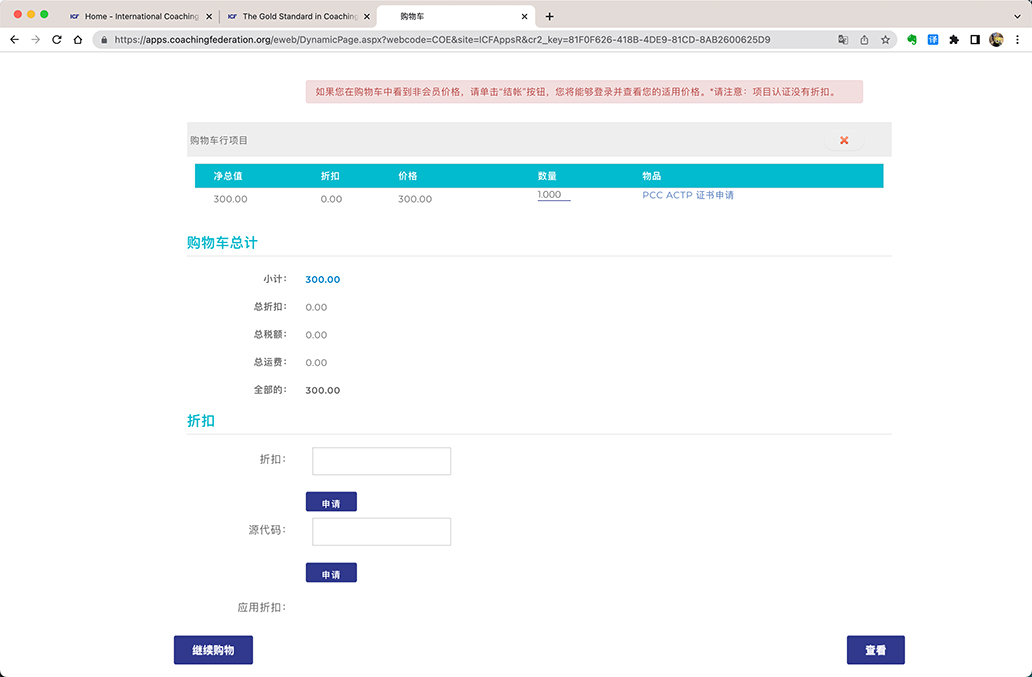Click the 继续购物 button
Viewport: 1032px width, 677px height.
213,650
